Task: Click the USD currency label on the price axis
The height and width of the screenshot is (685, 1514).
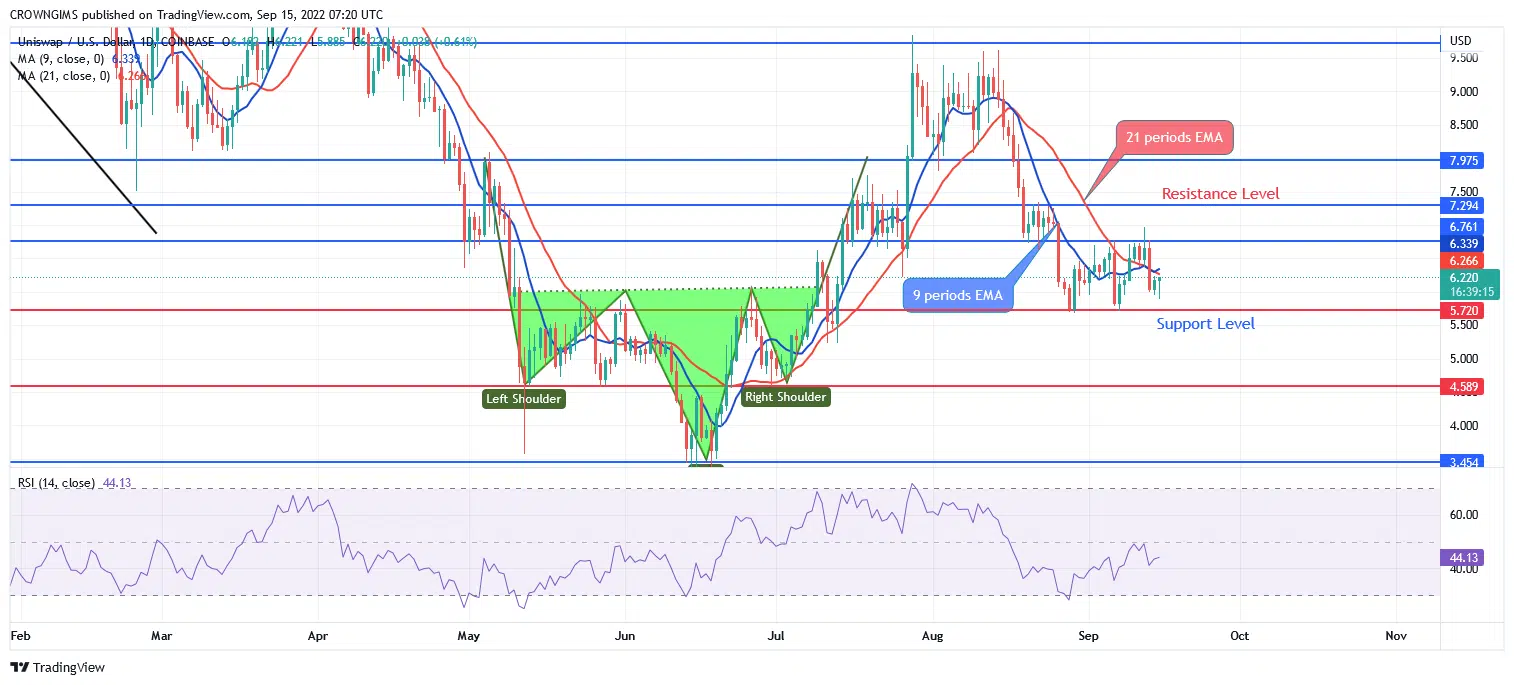Action: [x=1460, y=41]
